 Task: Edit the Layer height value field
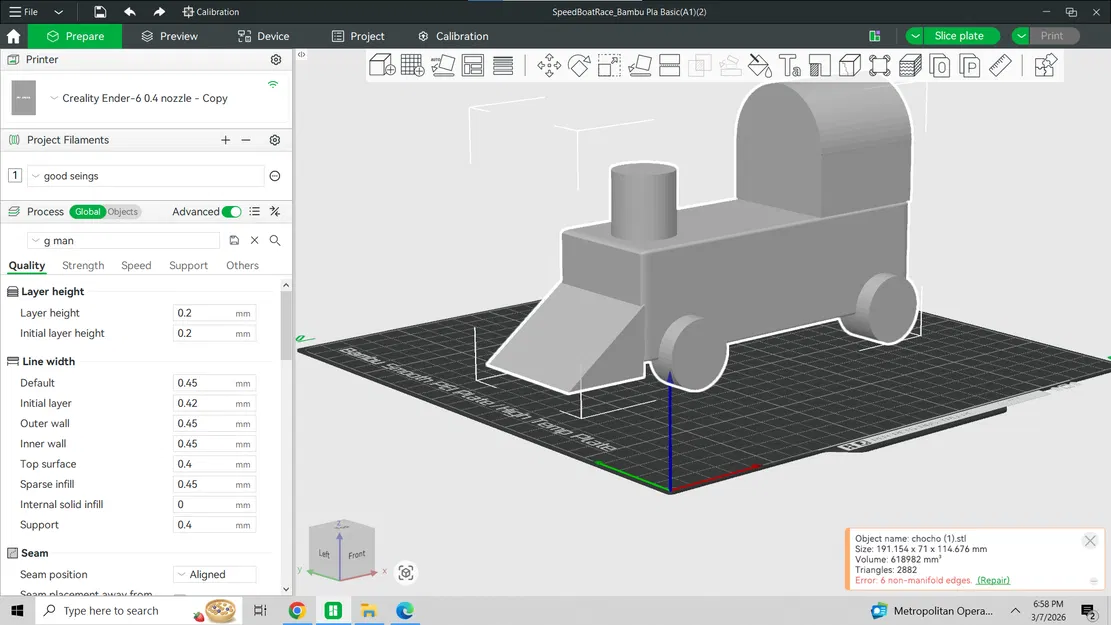[x=212, y=313]
